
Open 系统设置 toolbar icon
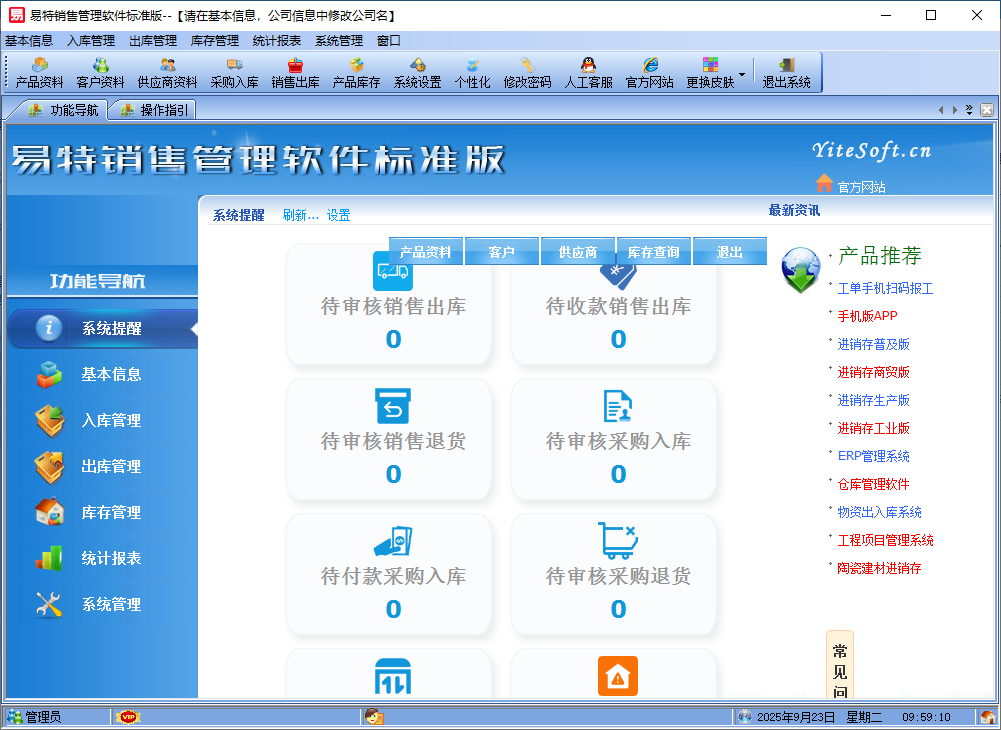pyautogui.click(x=418, y=73)
